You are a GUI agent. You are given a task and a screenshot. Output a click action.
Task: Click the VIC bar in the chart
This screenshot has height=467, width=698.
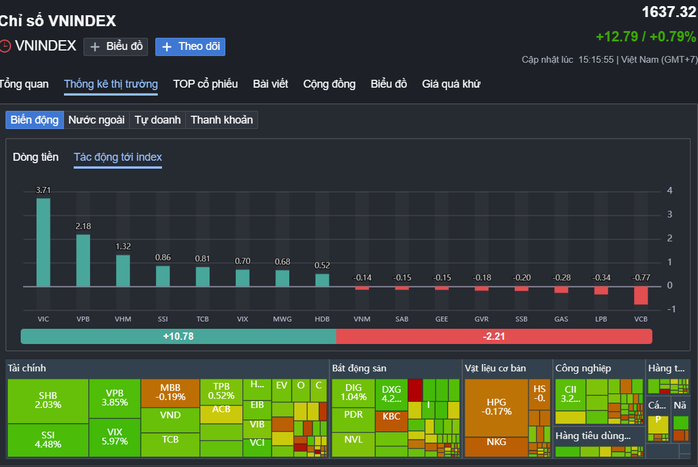coord(43,243)
